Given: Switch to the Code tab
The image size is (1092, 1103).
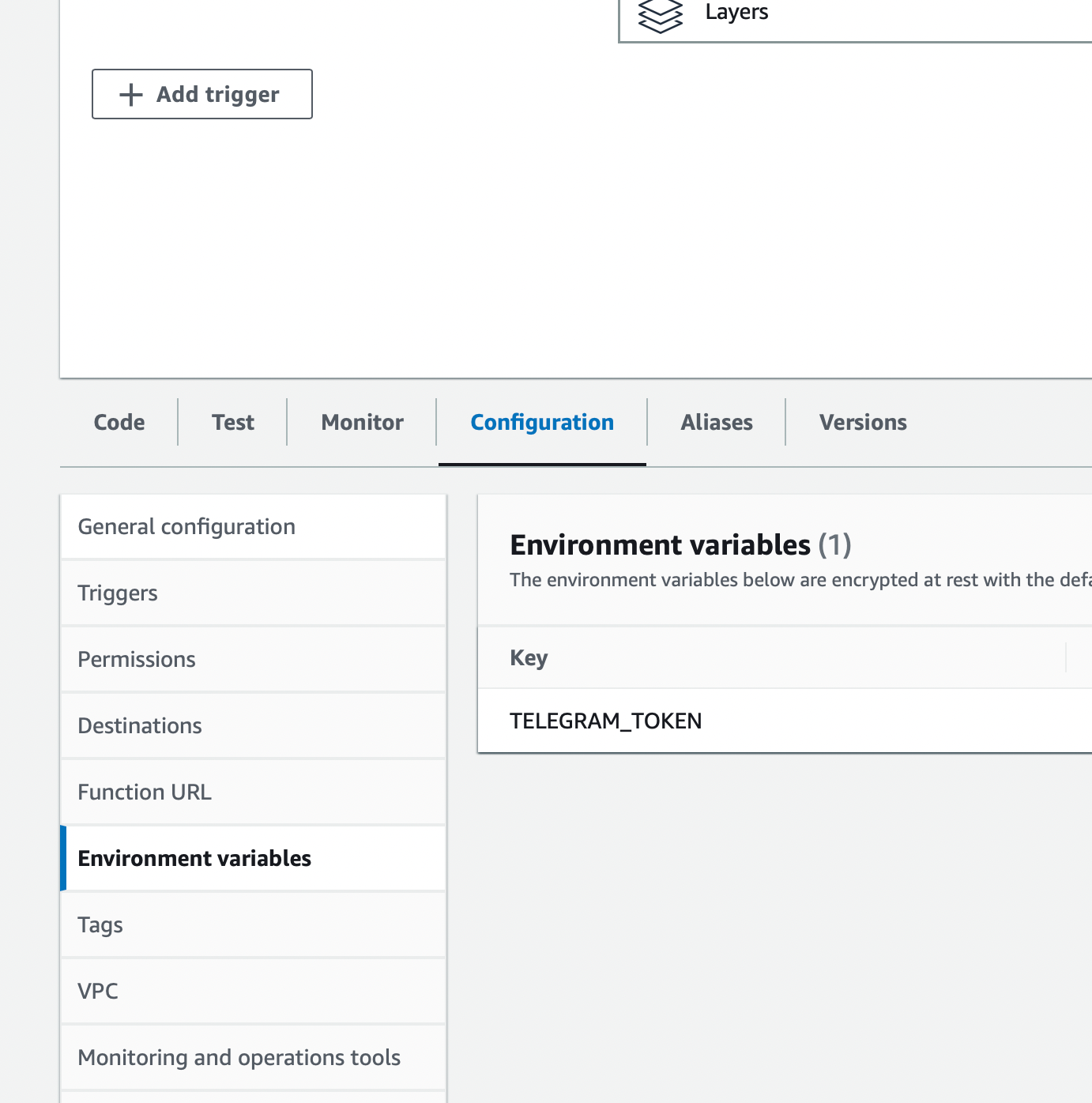Looking at the screenshot, I should (x=119, y=423).
